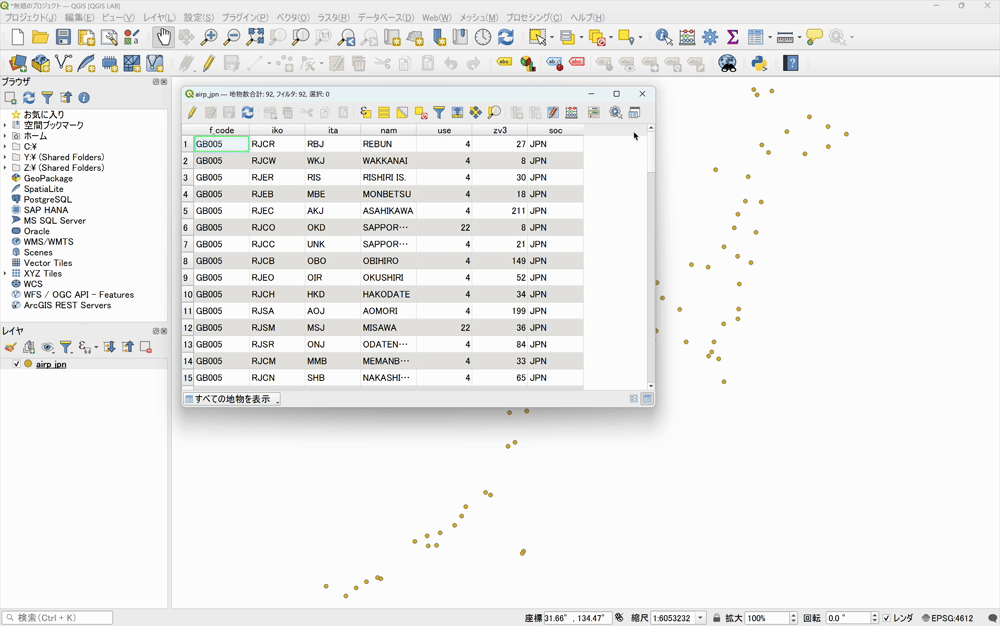This screenshot has height=626, width=1000.
Task: Open the scale dropdown in status bar
Action: (701, 618)
